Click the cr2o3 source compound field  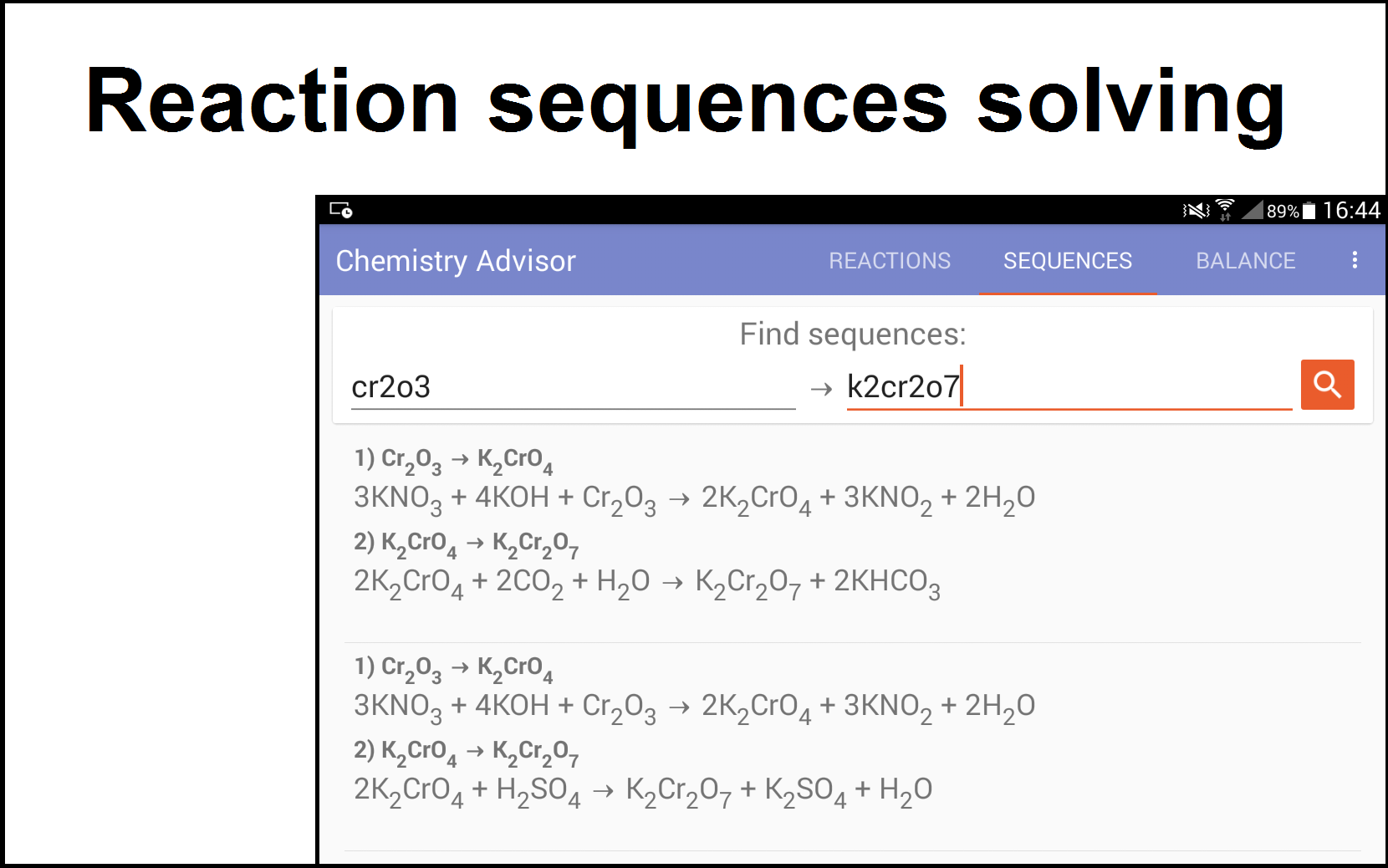pos(572,387)
